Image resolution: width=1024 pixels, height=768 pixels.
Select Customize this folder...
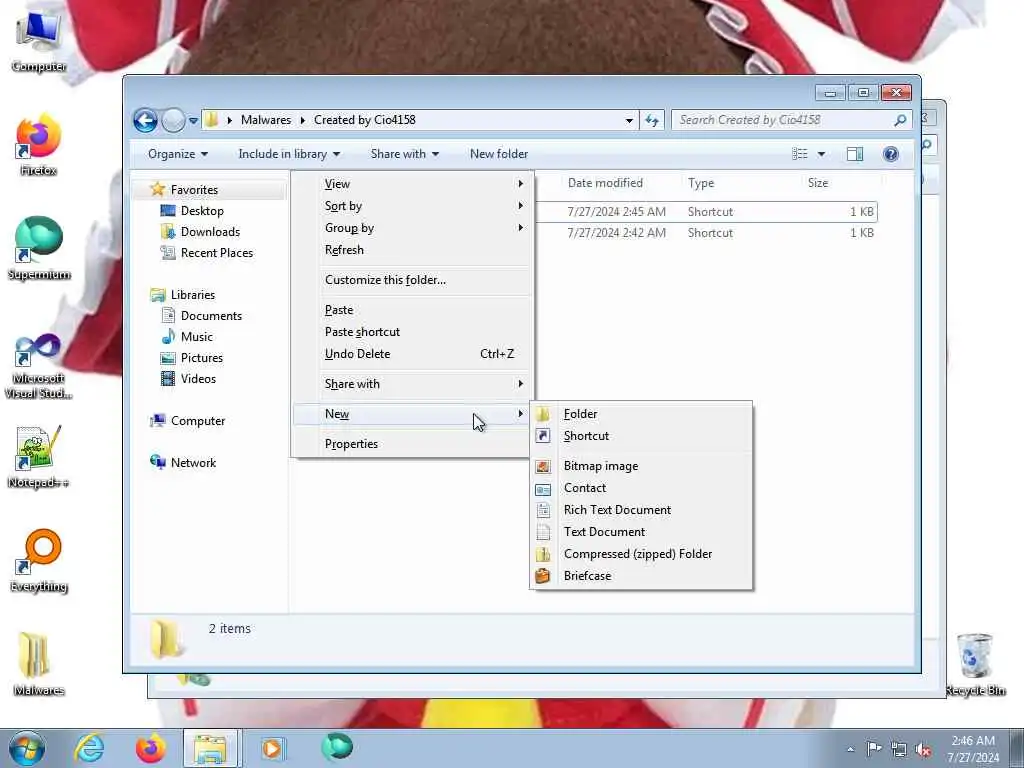[x=412, y=280]
